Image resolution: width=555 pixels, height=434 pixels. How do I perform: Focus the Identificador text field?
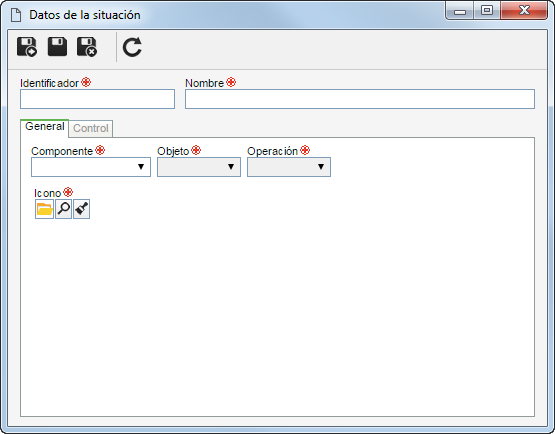point(97,99)
